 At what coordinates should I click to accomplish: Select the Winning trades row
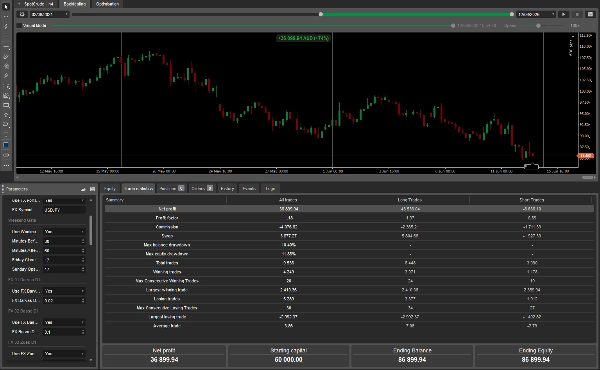pos(349,272)
